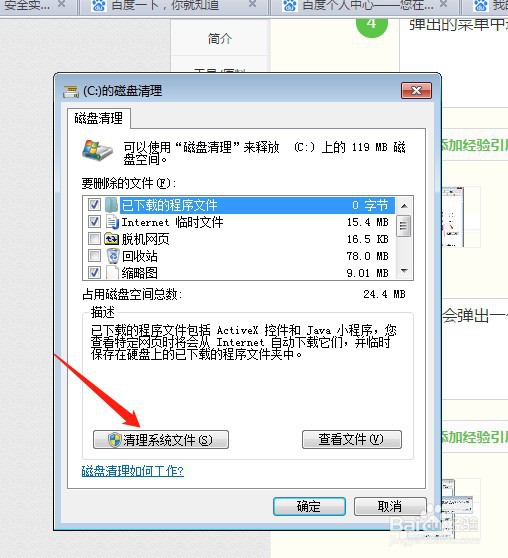Click the 78.0 MB size value
The width and height of the screenshot is (508, 558).
368,256
